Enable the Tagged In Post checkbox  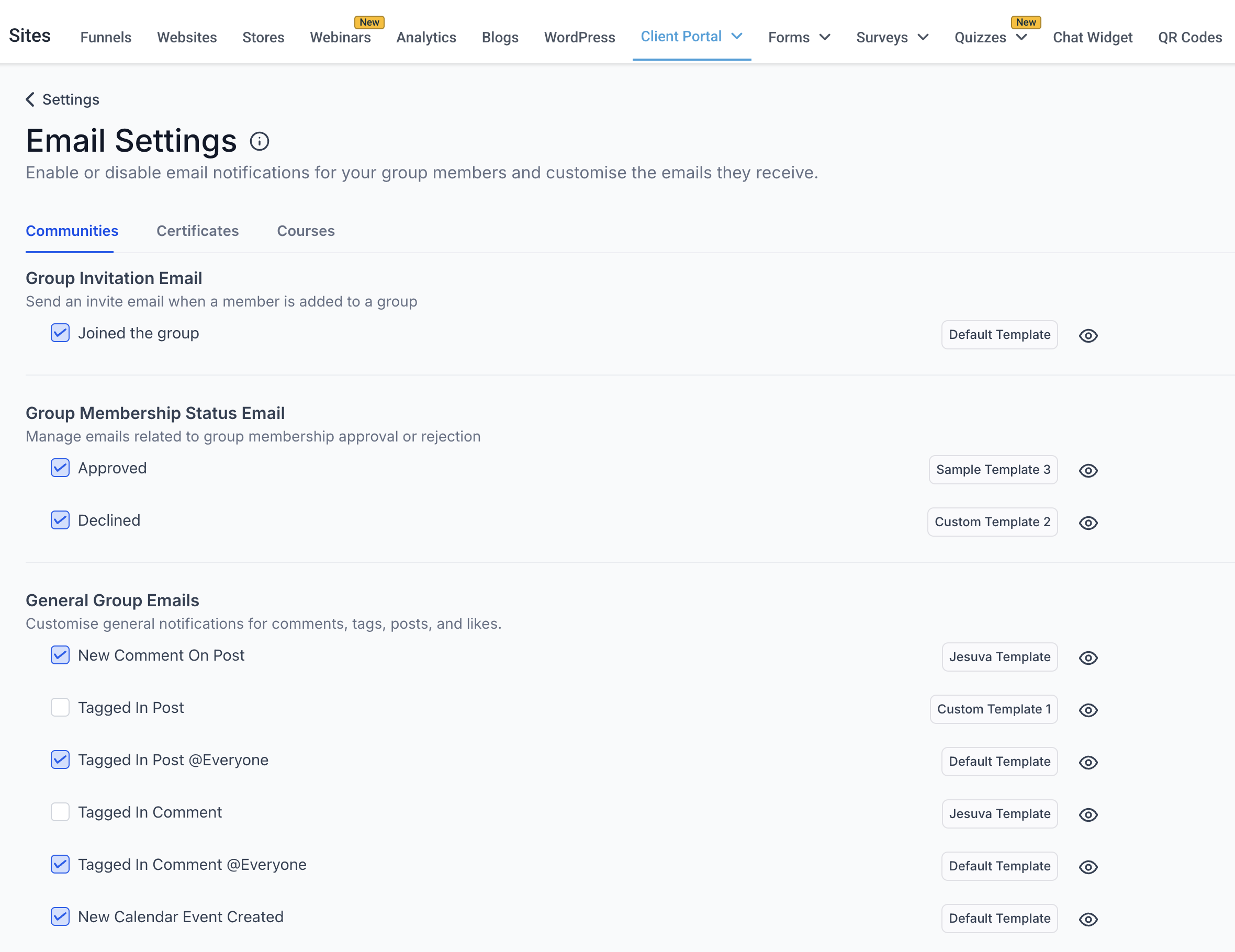(60, 708)
